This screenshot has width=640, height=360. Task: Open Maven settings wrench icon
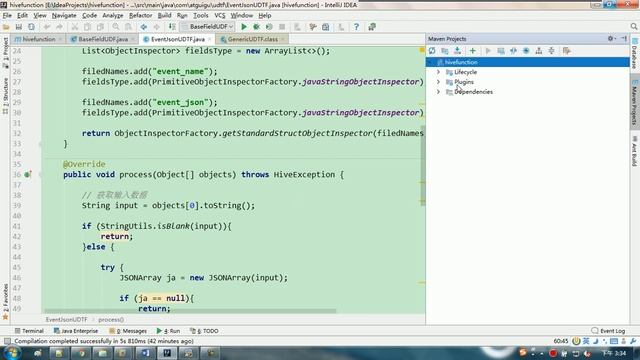[x=567, y=51]
